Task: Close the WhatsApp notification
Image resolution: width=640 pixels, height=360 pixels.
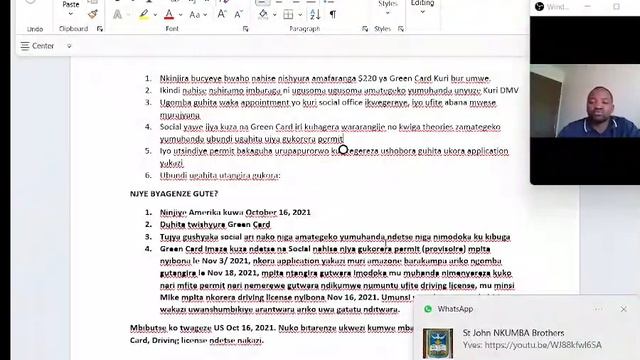Action: (x=624, y=309)
